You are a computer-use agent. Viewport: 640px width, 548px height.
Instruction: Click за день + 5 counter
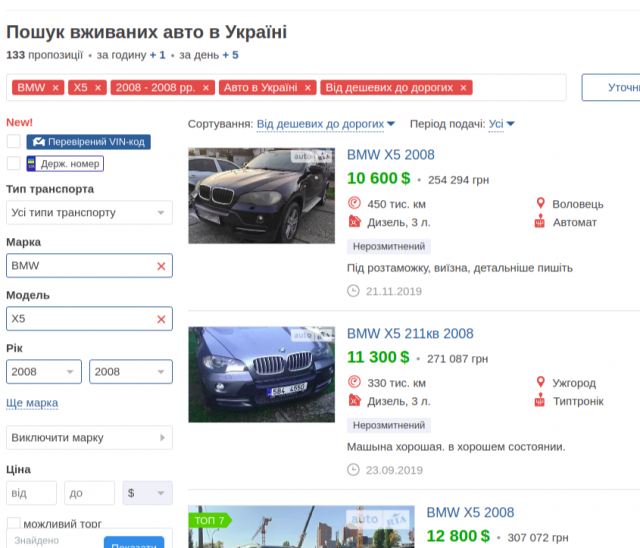[209, 55]
